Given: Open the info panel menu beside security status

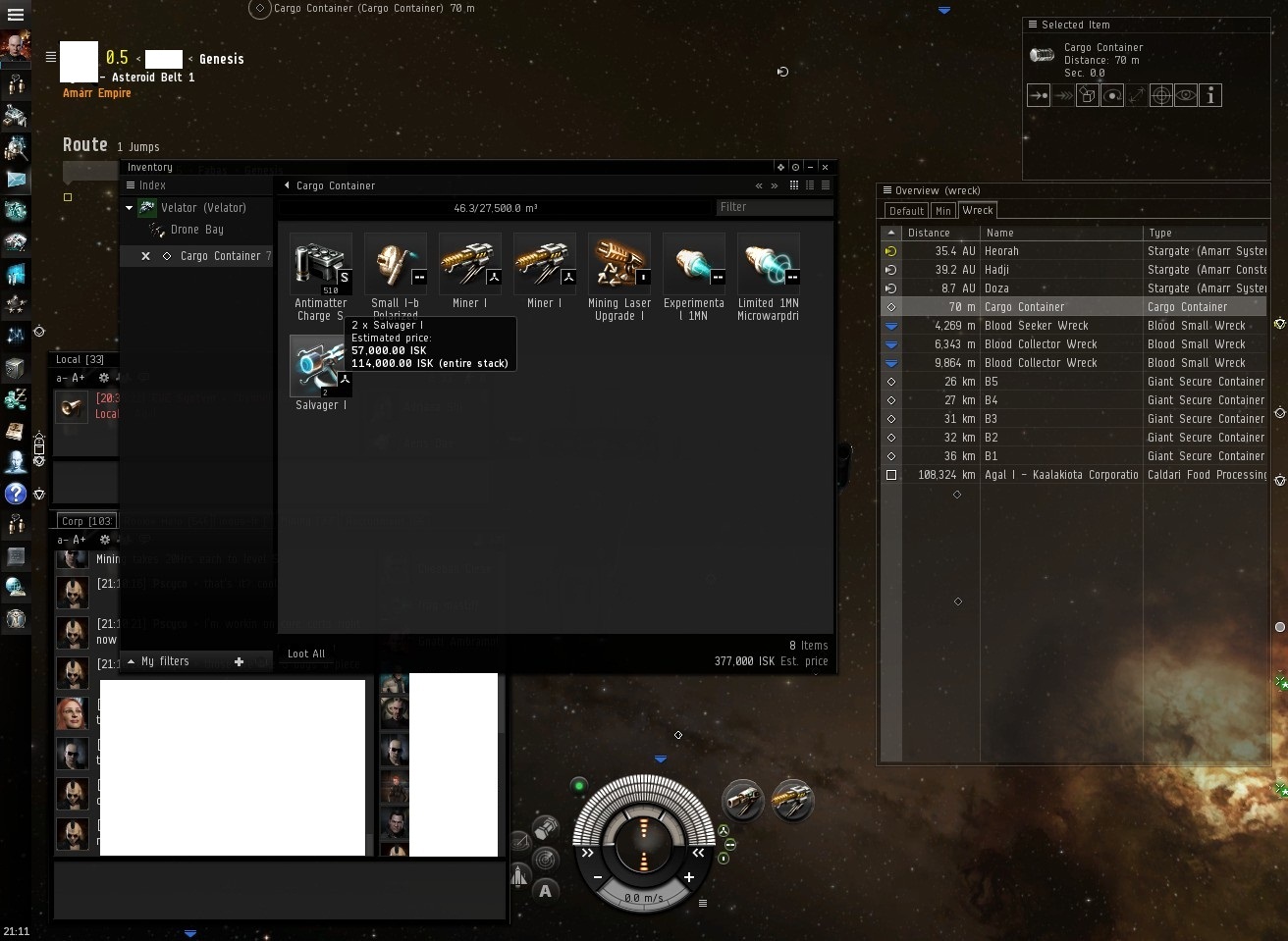Looking at the screenshot, I should coord(50,57).
